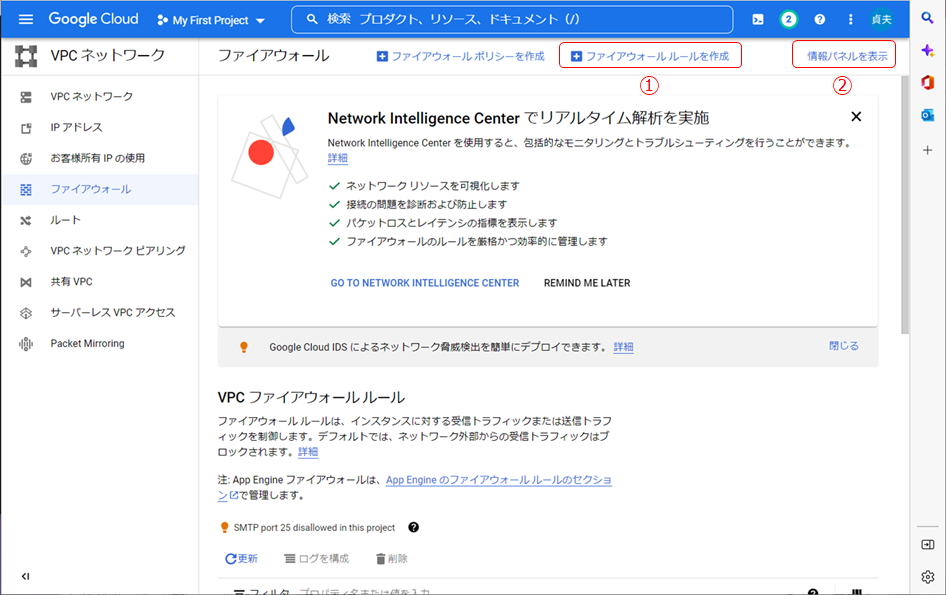This screenshot has width=946, height=595.
Task: Click the help question mark icon
Action: click(820, 19)
